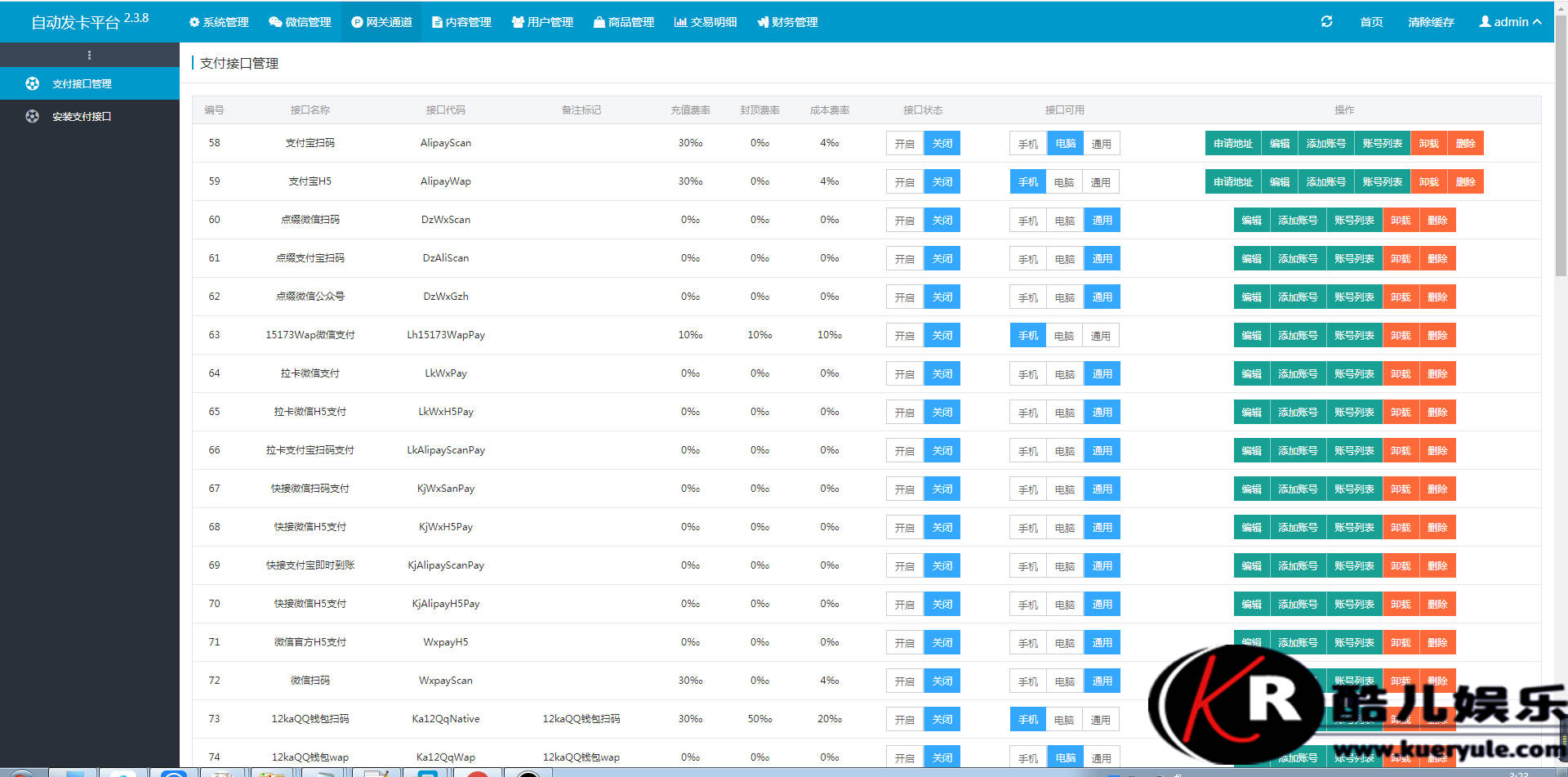Select 手机 availability for 拉卡微信支付
Viewport: 1568px width, 777px height.
pyautogui.click(x=1028, y=373)
